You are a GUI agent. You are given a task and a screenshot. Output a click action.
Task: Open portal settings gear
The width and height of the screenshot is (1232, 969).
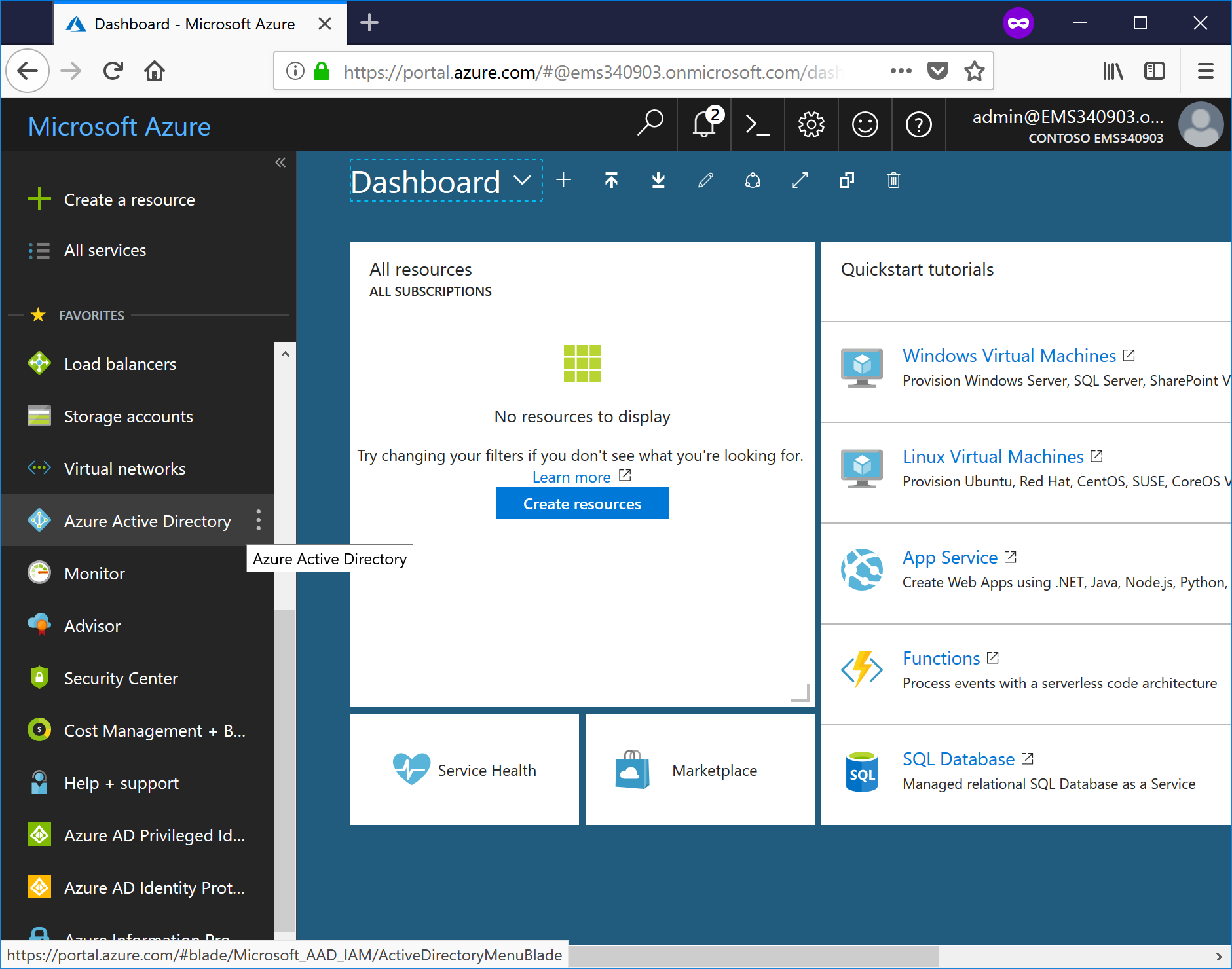point(812,124)
